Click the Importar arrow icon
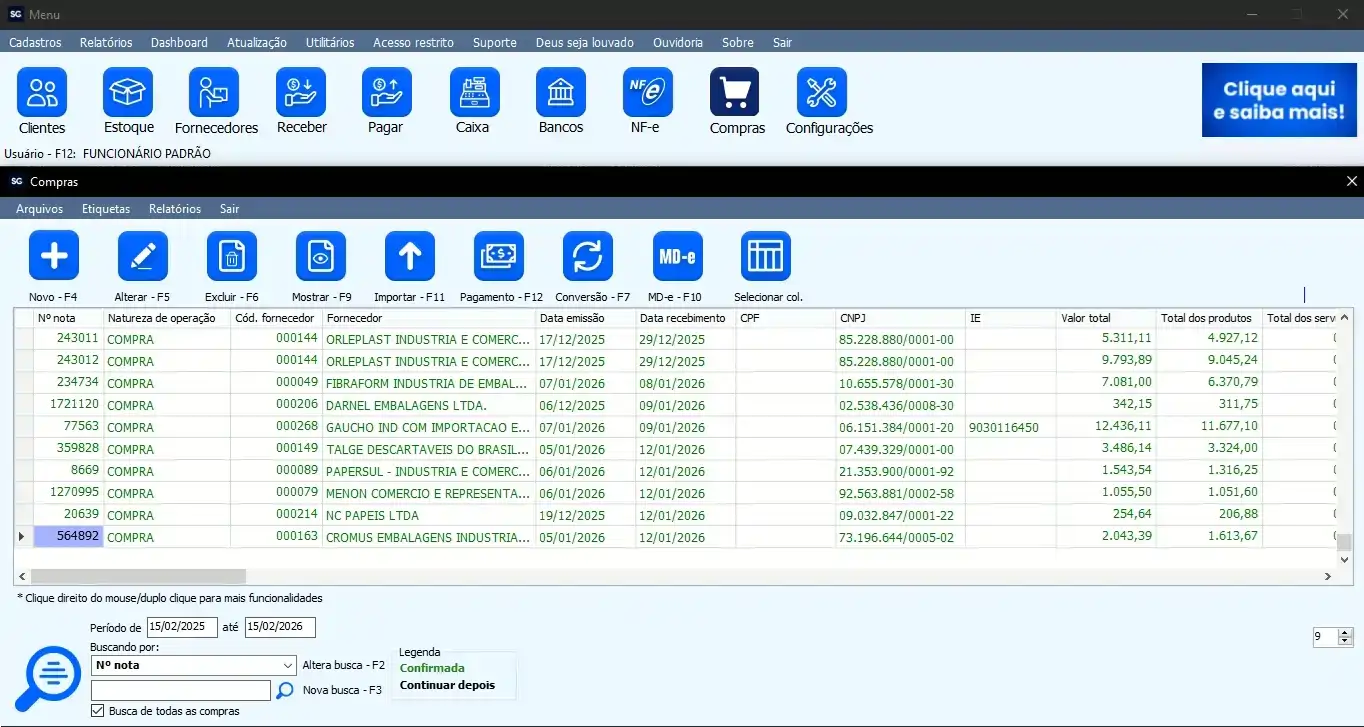Image resolution: width=1364 pixels, height=727 pixels. (410, 257)
